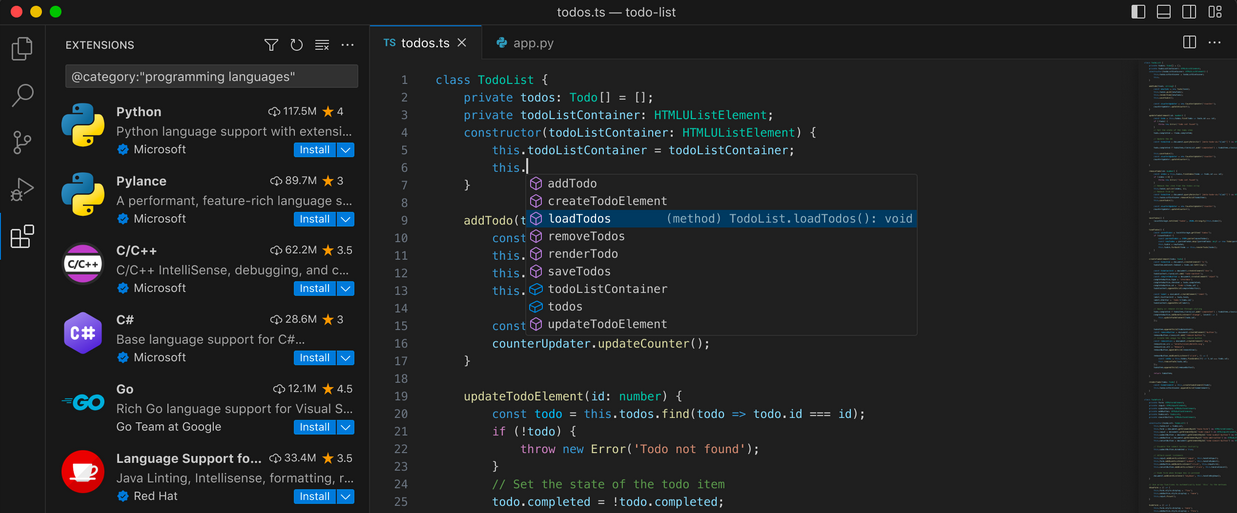Open Source Control view icon
This screenshot has height=513, width=1237.
tap(22, 142)
